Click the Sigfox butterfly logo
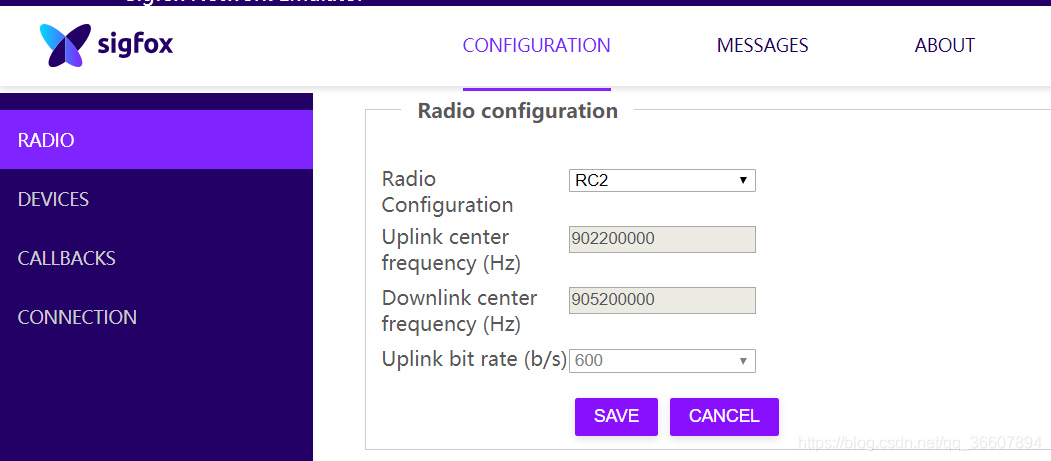Screen dimensions: 1051x461 (65, 46)
